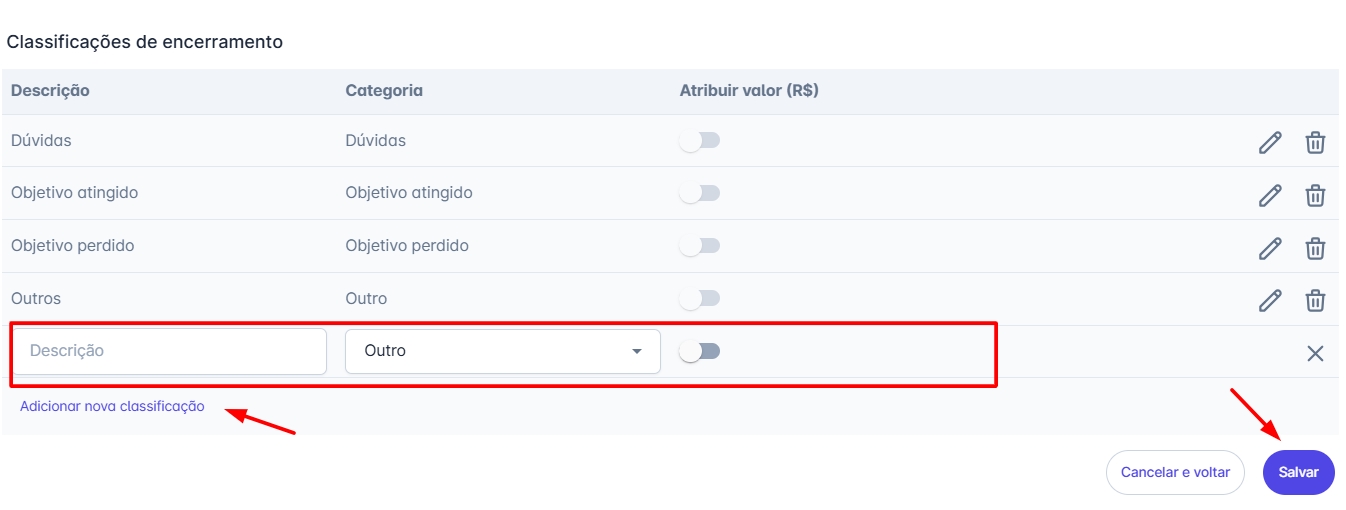Edit the Outros classification

(x=1270, y=300)
